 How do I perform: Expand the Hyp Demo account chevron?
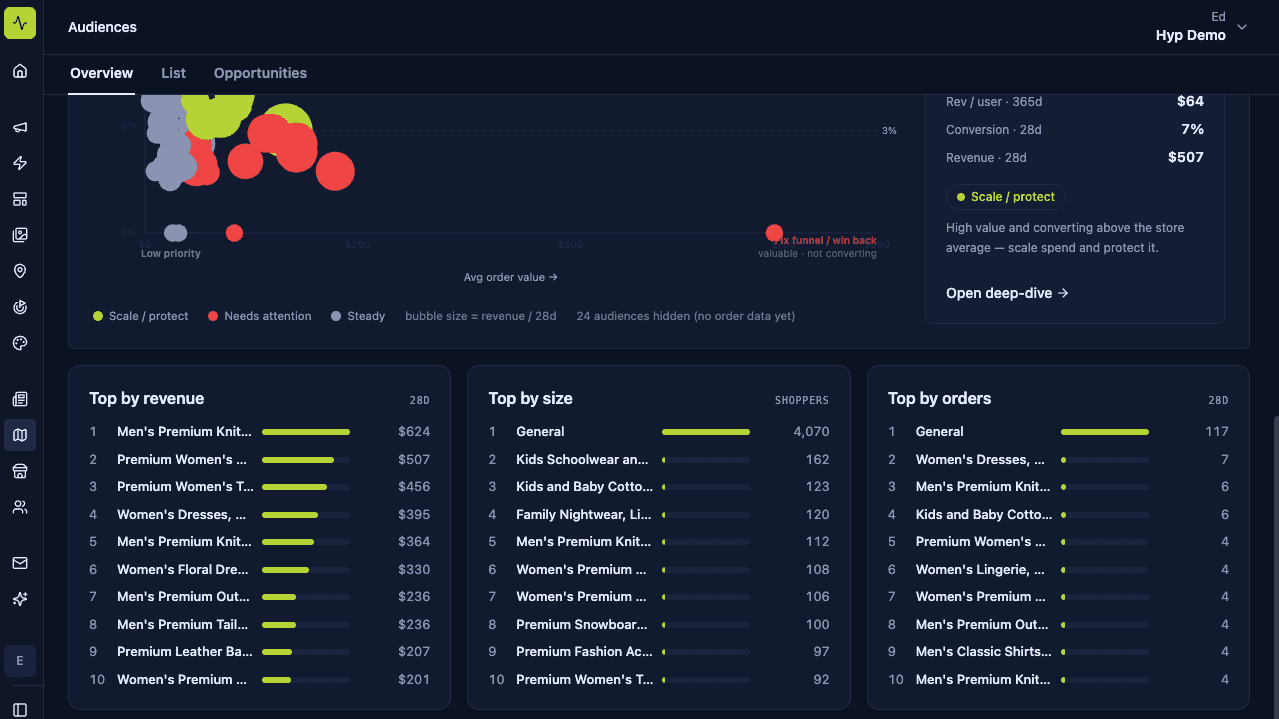coord(1242,27)
